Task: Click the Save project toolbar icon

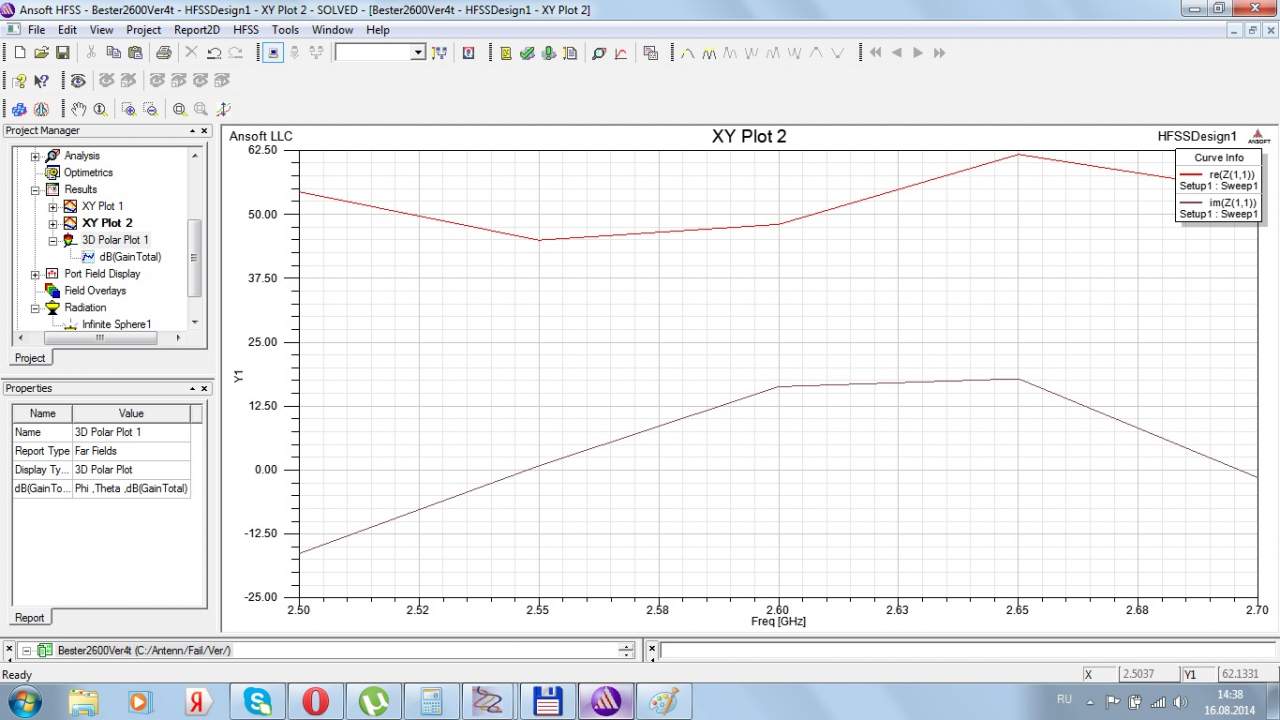Action: [62, 53]
